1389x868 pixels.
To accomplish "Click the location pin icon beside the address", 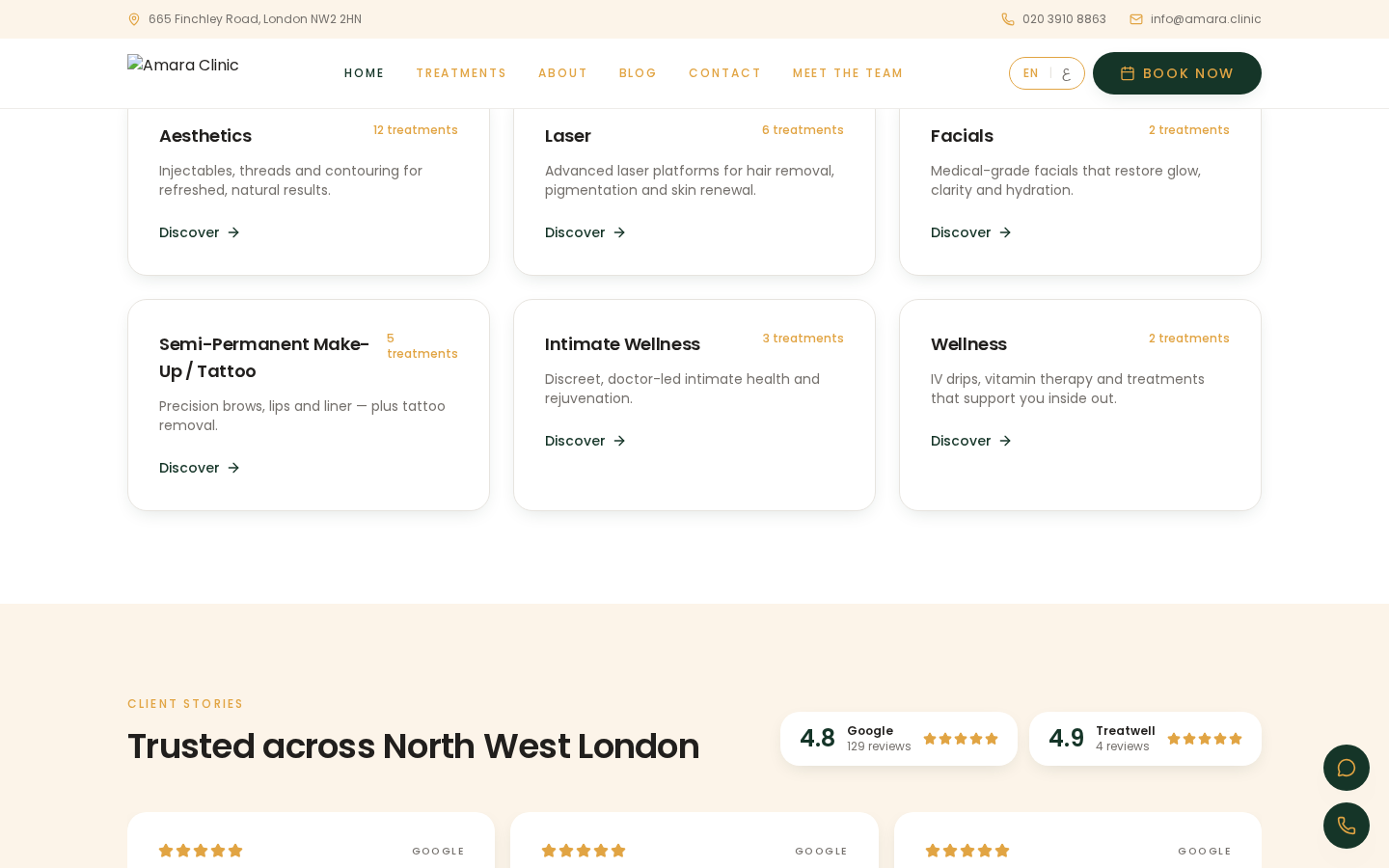I will (x=134, y=19).
